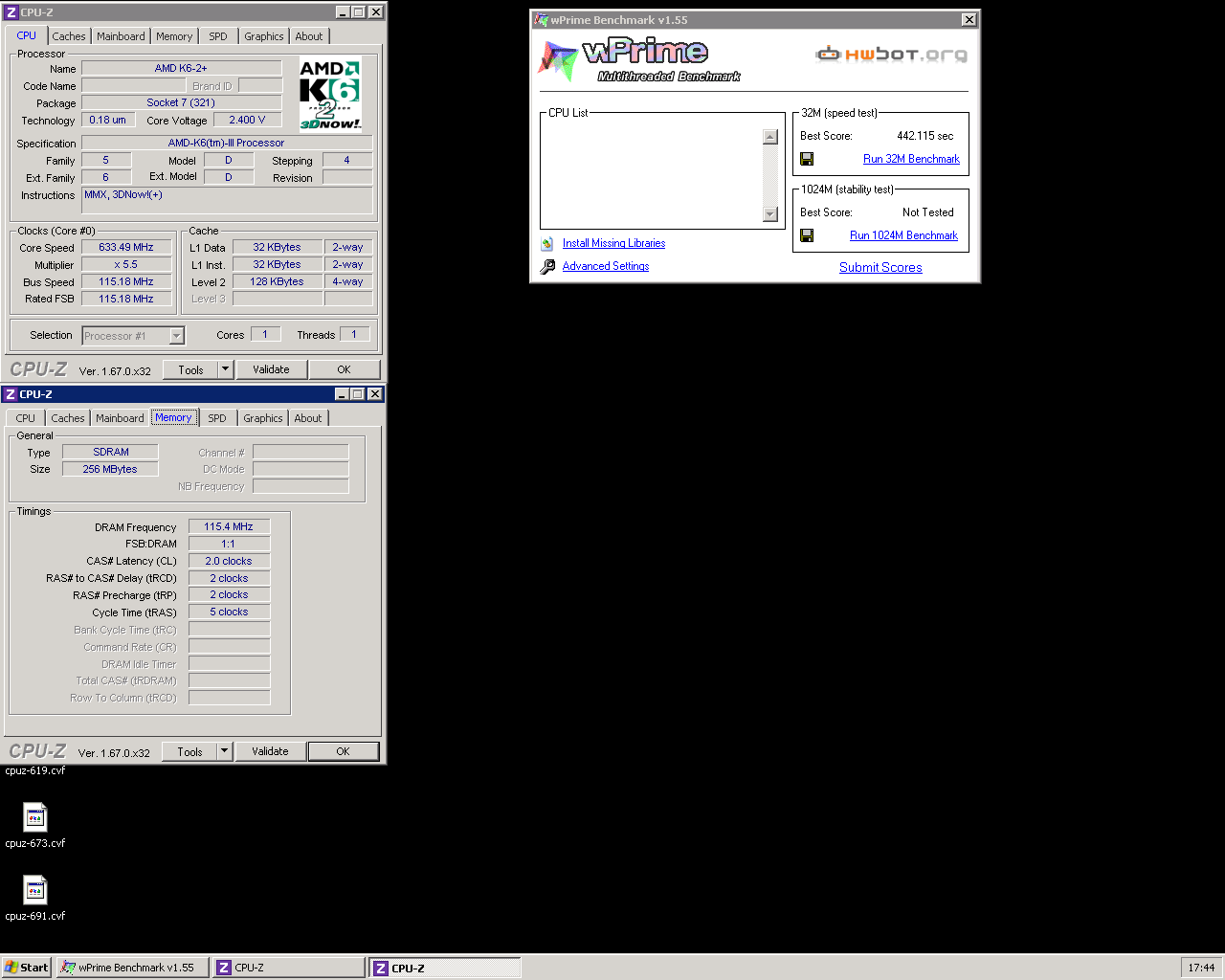Click the wPrime logo graphic
Image resolution: width=1225 pixels, height=980 pixels.
(639, 60)
